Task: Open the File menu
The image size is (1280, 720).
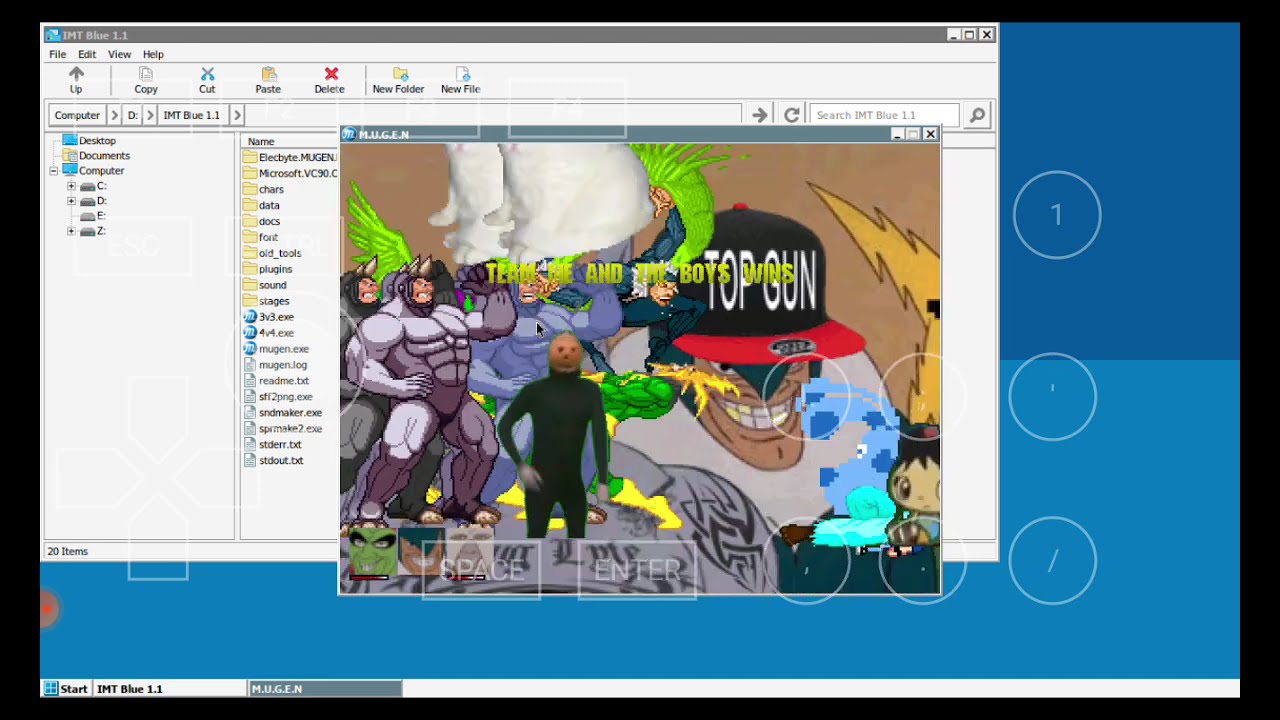Action: coord(58,54)
